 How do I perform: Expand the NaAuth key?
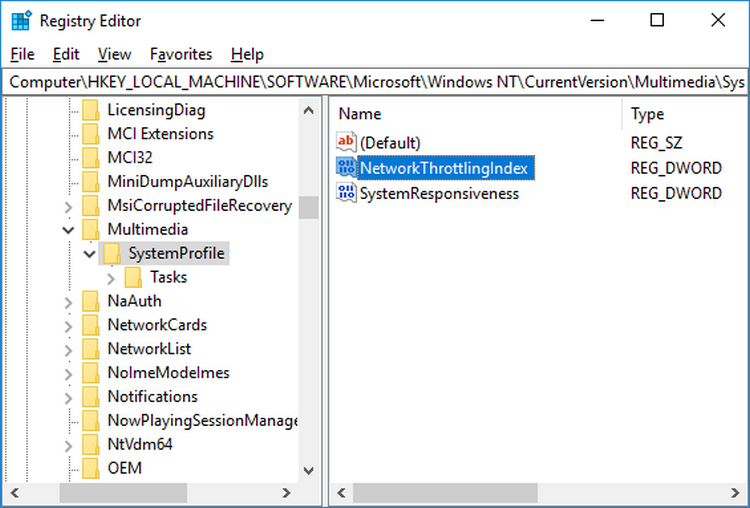[68, 302]
